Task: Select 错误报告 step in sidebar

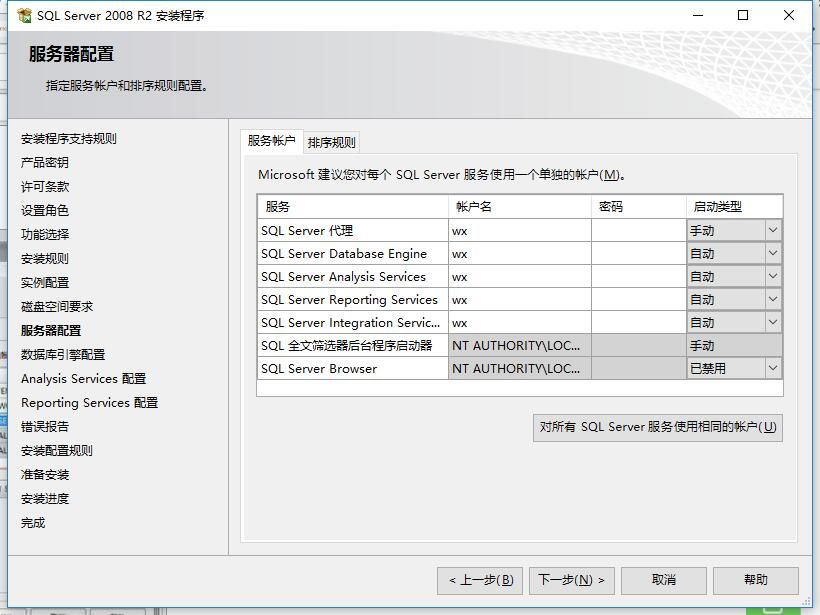Action: pyautogui.click(x=45, y=427)
